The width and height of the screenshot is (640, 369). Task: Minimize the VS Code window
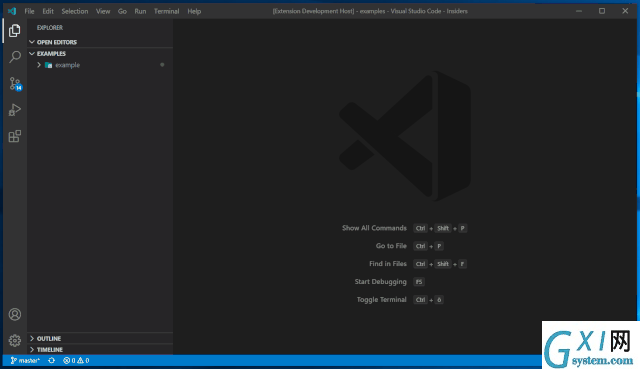(x=579, y=11)
